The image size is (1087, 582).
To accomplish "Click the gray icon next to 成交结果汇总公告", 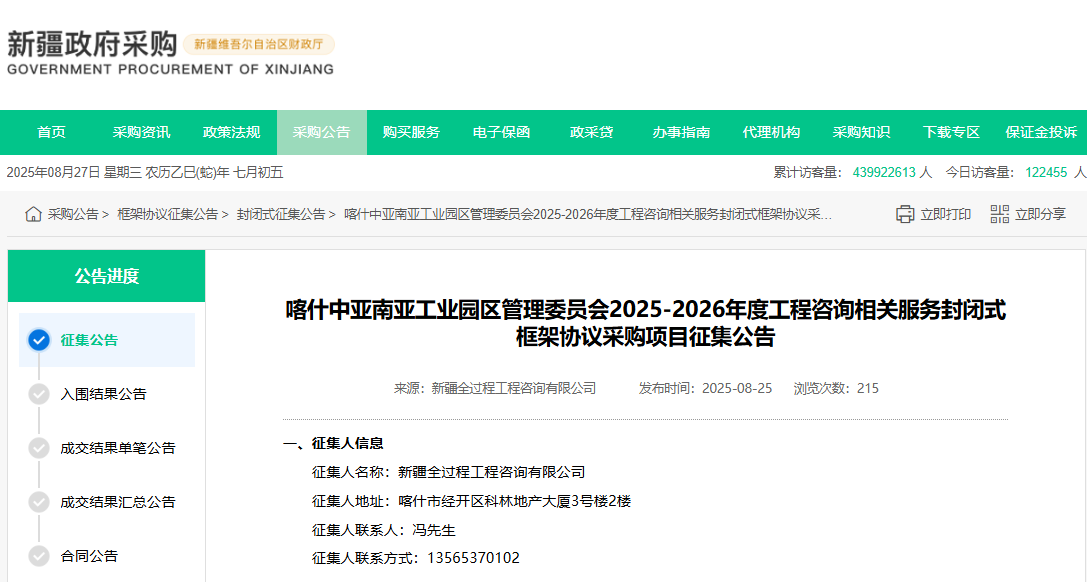I will point(38,502).
